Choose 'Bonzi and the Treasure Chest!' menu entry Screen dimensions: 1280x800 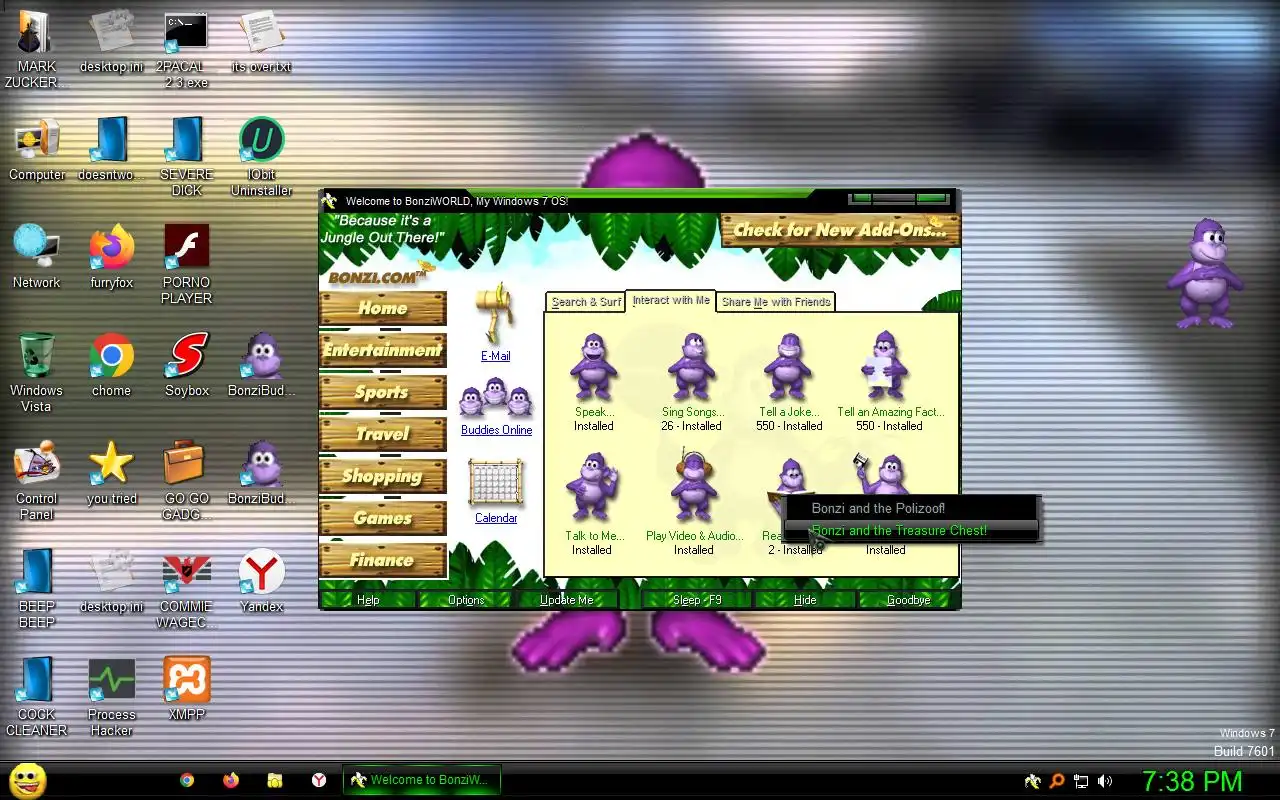point(911,530)
